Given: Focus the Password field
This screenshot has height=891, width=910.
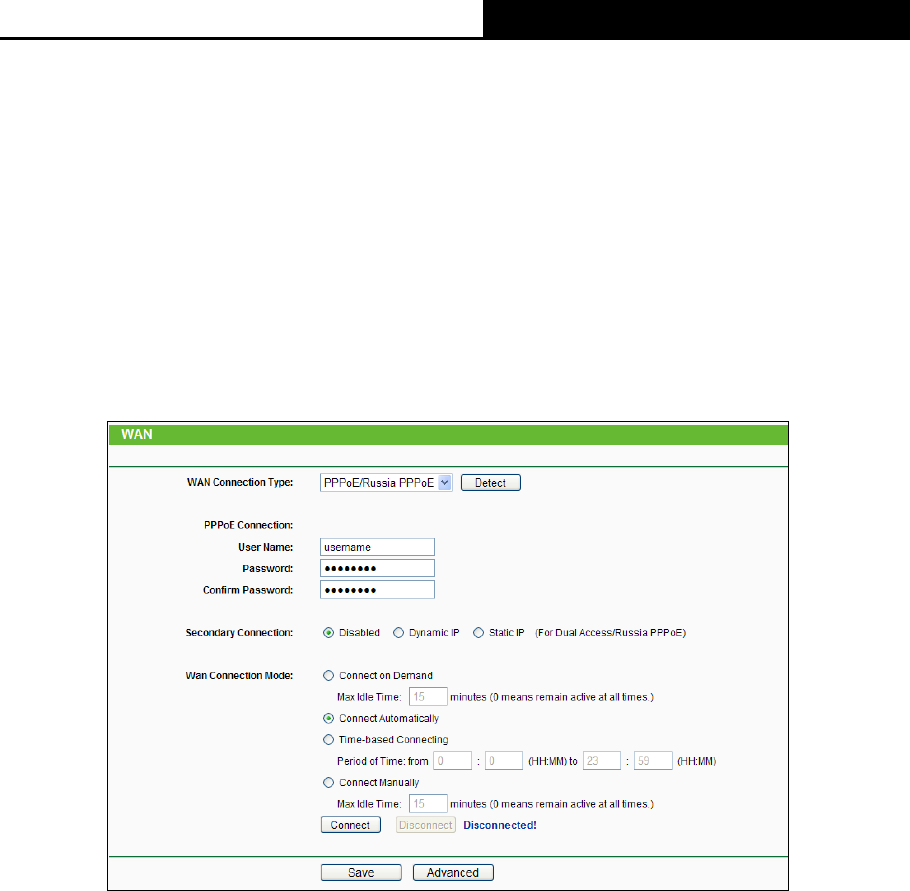Looking at the screenshot, I should click(x=377, y=568).
